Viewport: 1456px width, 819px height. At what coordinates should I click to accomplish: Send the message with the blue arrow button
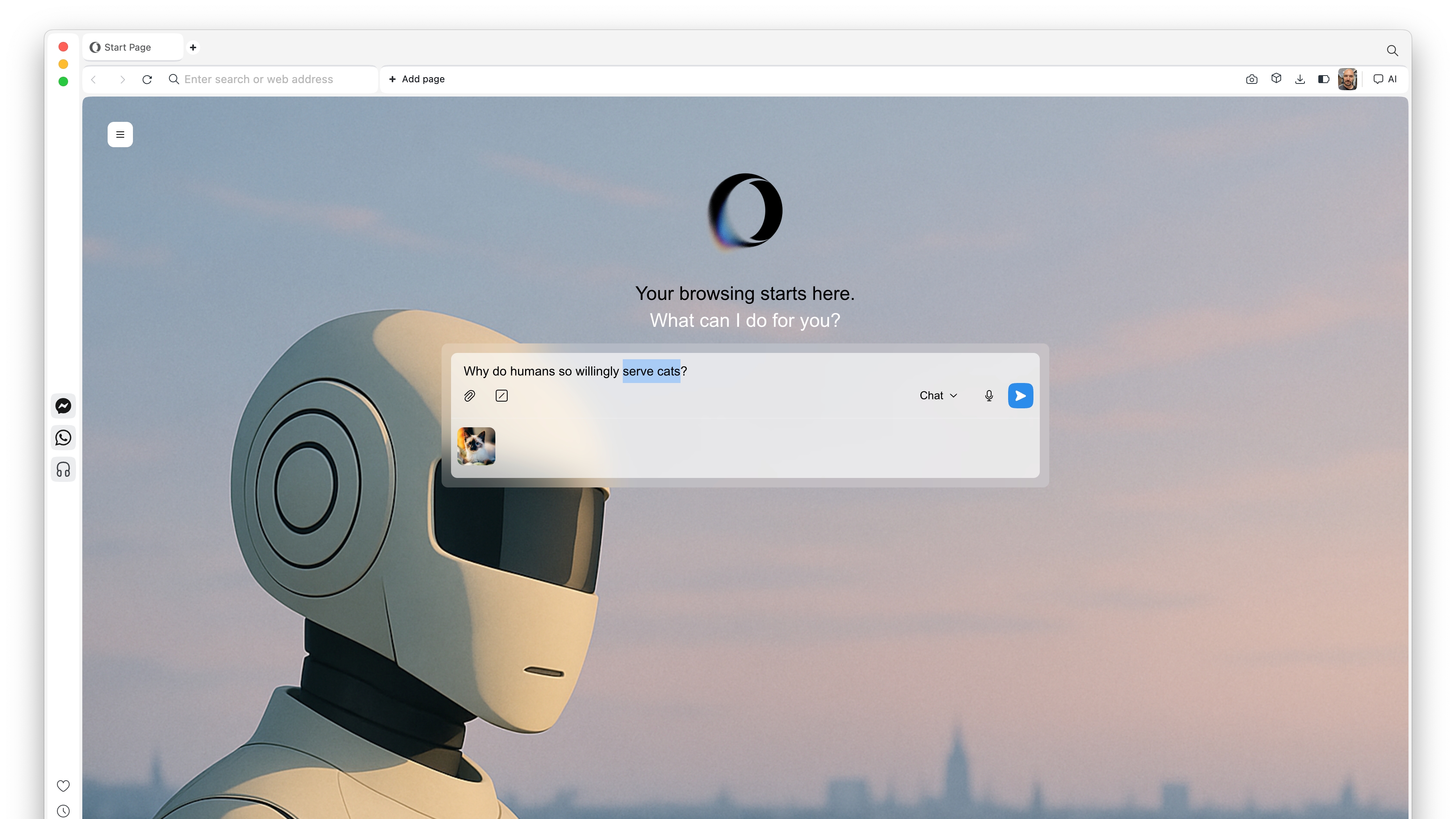(1020, 396)
